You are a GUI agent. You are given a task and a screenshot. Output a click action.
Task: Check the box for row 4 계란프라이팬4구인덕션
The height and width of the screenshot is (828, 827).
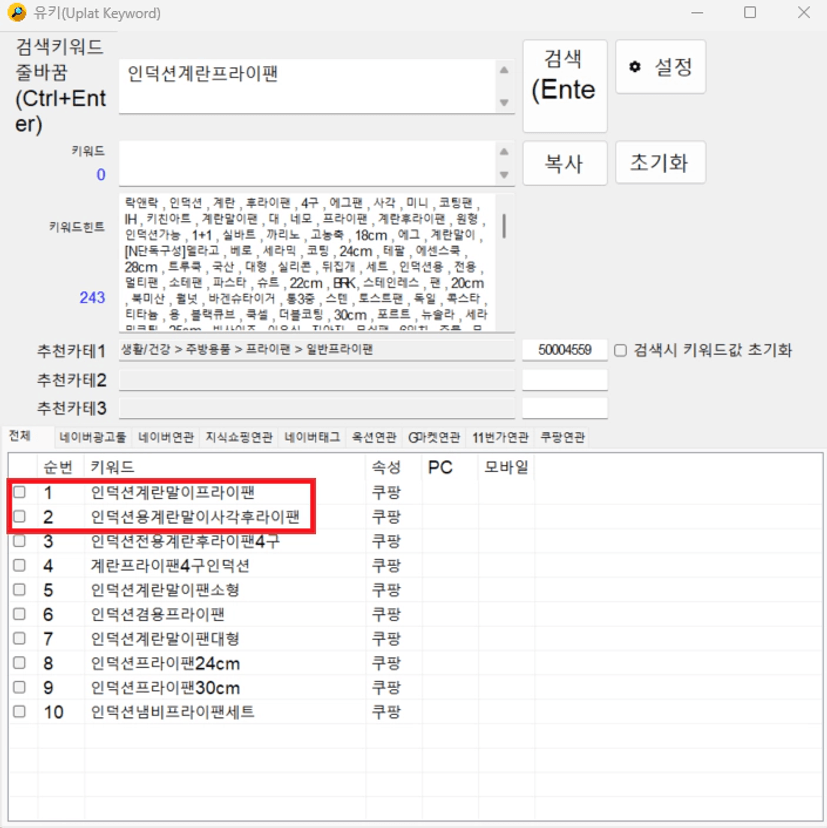(x=20, y=566)
